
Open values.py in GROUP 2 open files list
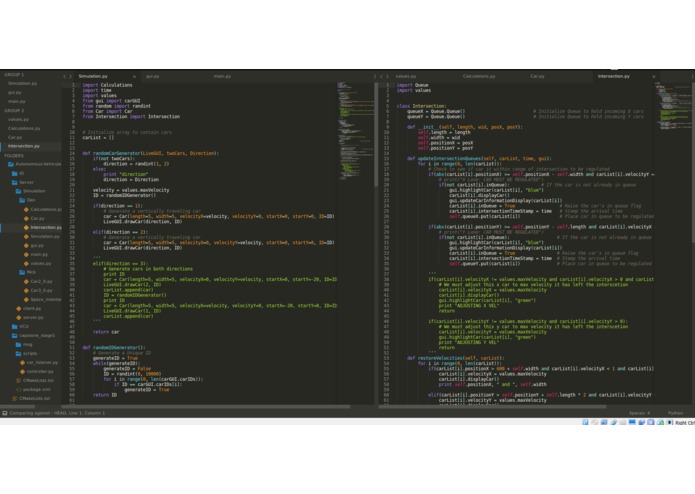click(x=18, y=119)
